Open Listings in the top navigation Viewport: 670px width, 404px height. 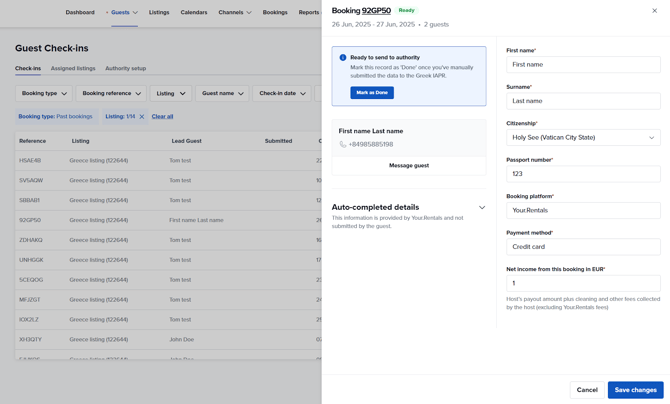159,12
